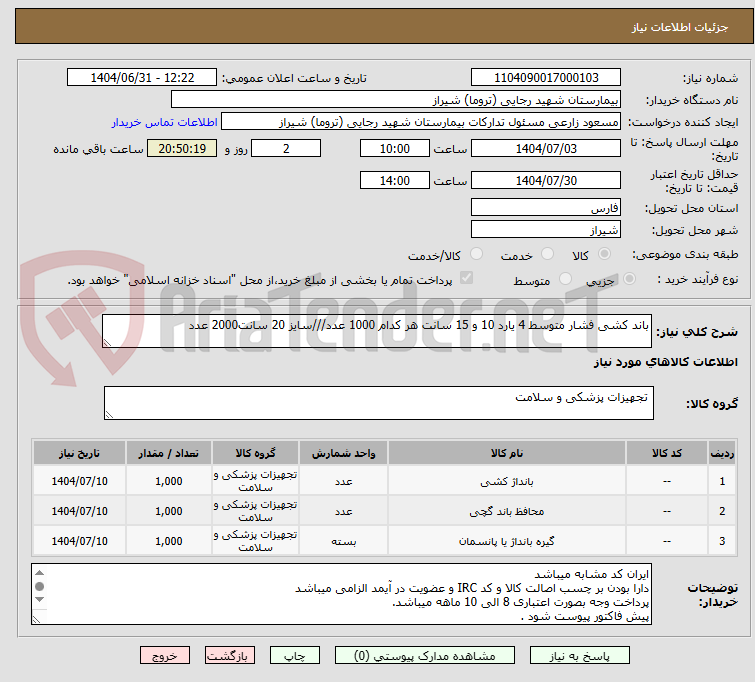The image size is (755, 682).
Task: Open مشاهده مدارک پیوستی attachments button
Action: [x=429, y=657]
